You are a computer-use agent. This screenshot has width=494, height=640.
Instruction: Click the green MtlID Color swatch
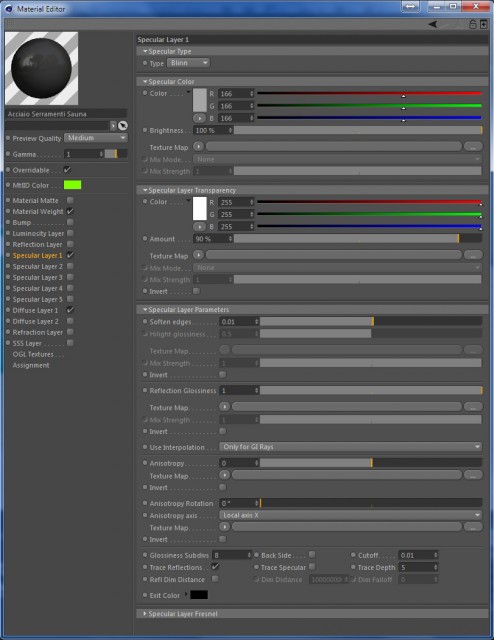(x=72, y=185)
